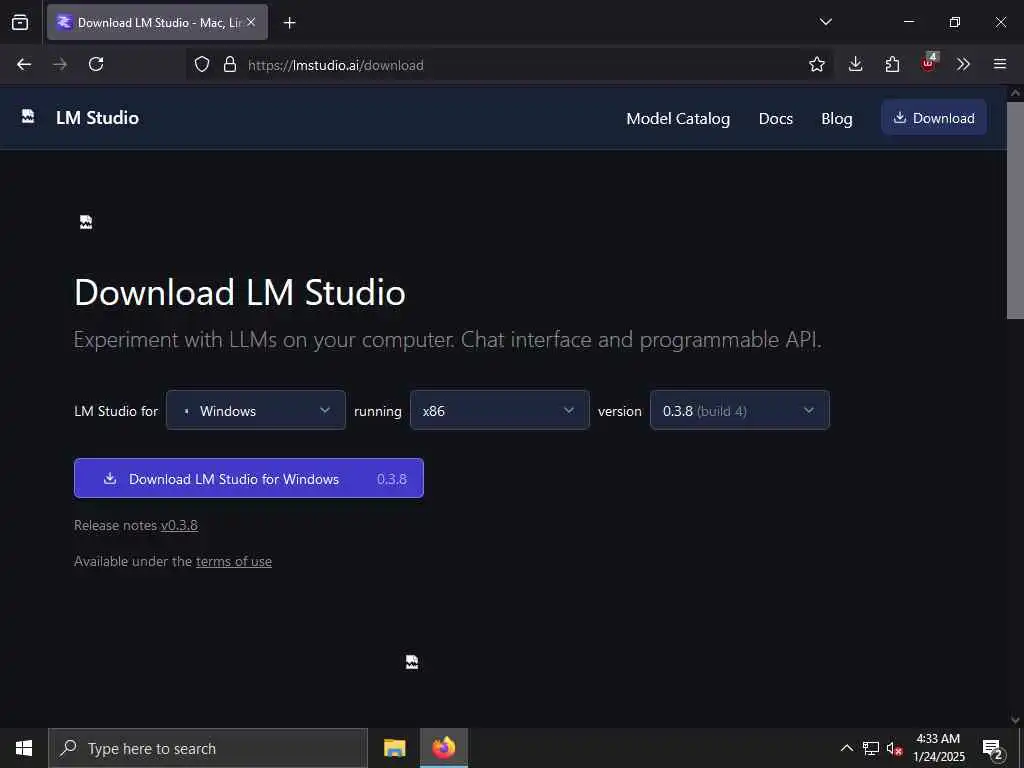Click the Firefox tab overview icon
Image resolution: width=1024 pixels, height=768 pixels.
click(20, 22)
